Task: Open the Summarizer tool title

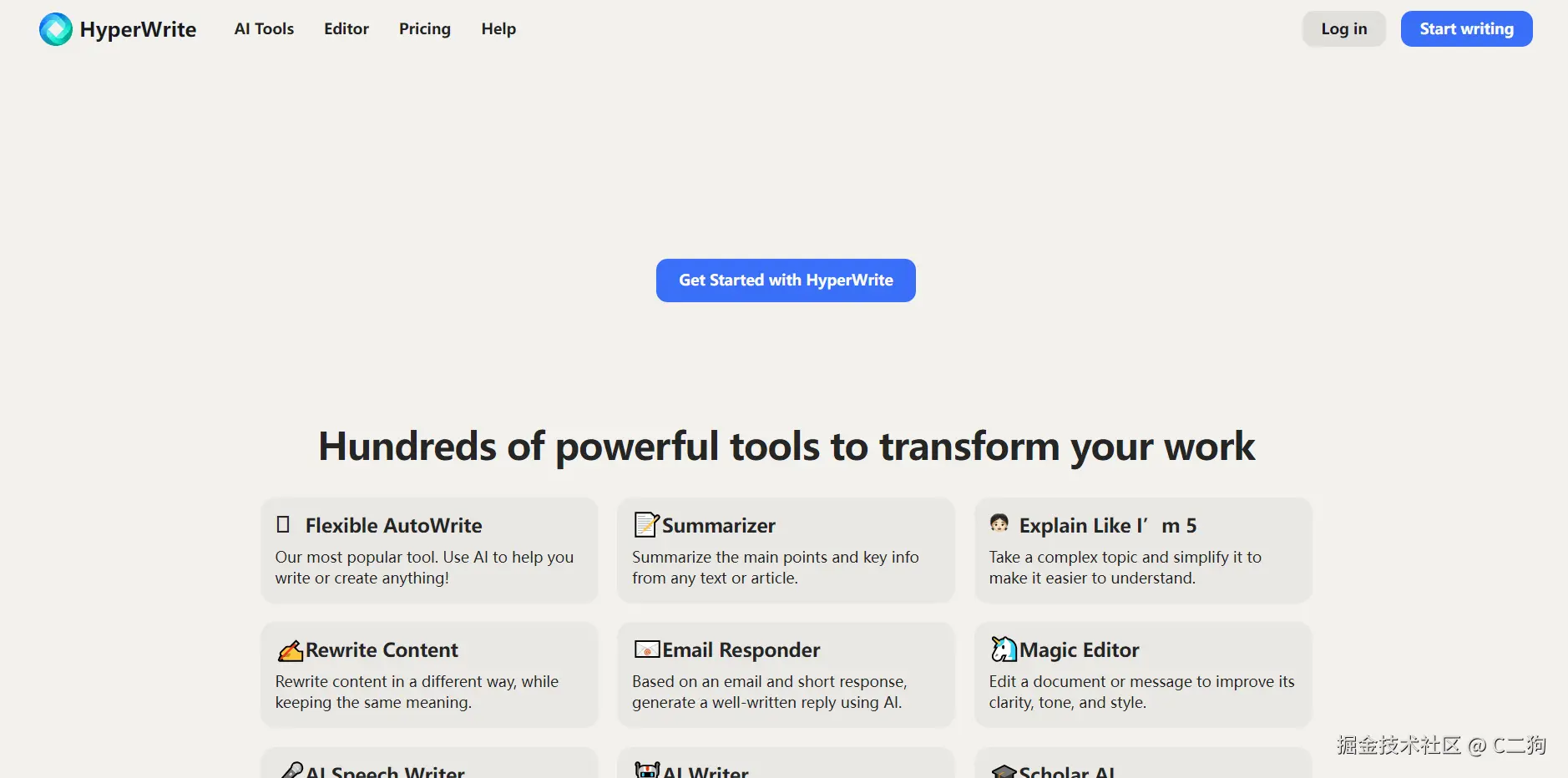Action: 719,525
